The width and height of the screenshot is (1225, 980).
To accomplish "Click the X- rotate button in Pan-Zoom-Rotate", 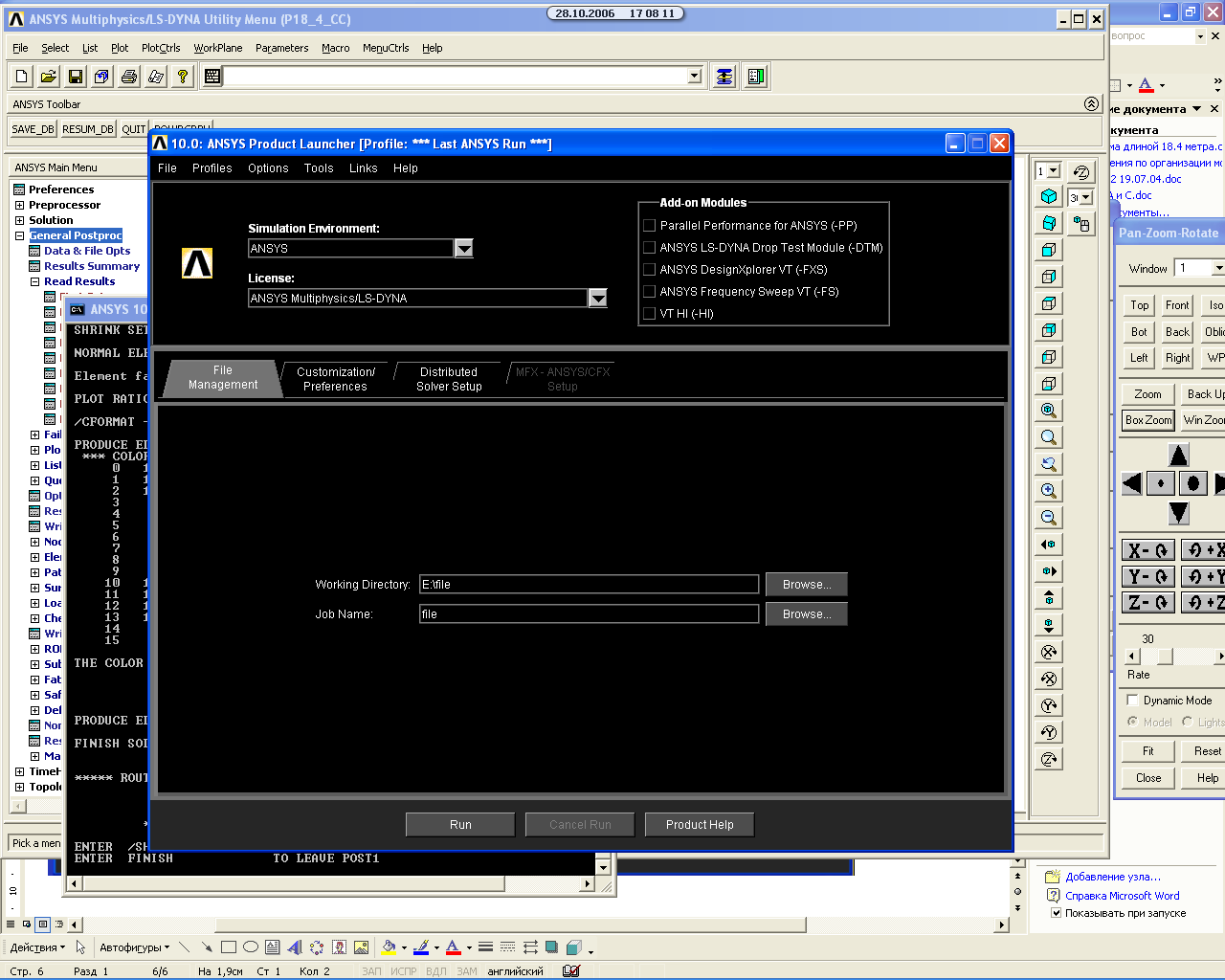I will coord(1147,550).
